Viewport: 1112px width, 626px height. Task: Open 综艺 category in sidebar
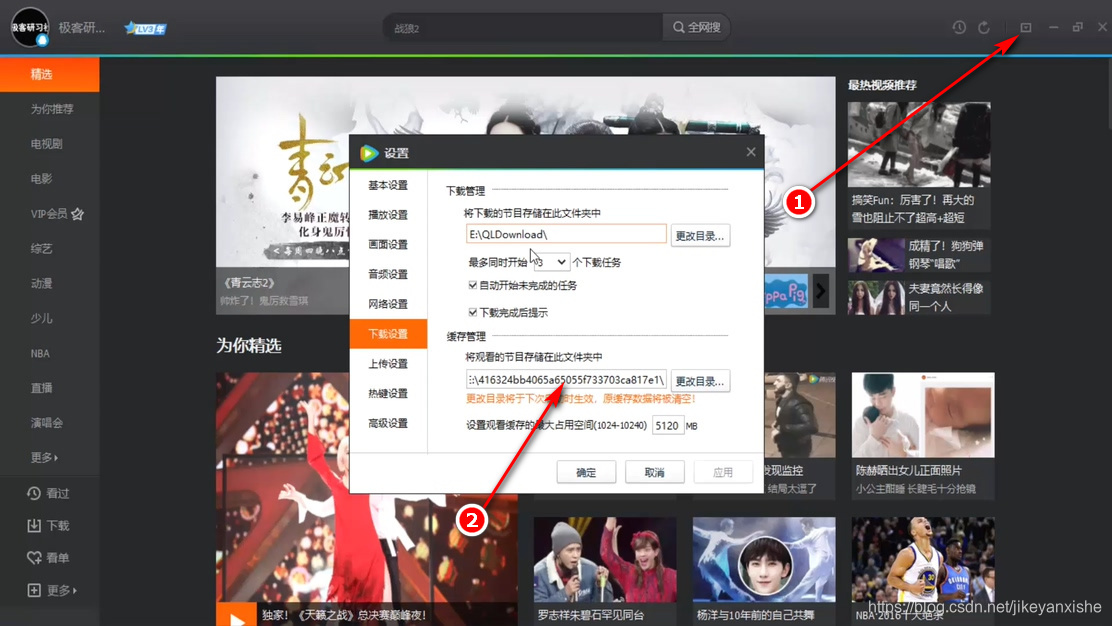click(x=41, y=249)
